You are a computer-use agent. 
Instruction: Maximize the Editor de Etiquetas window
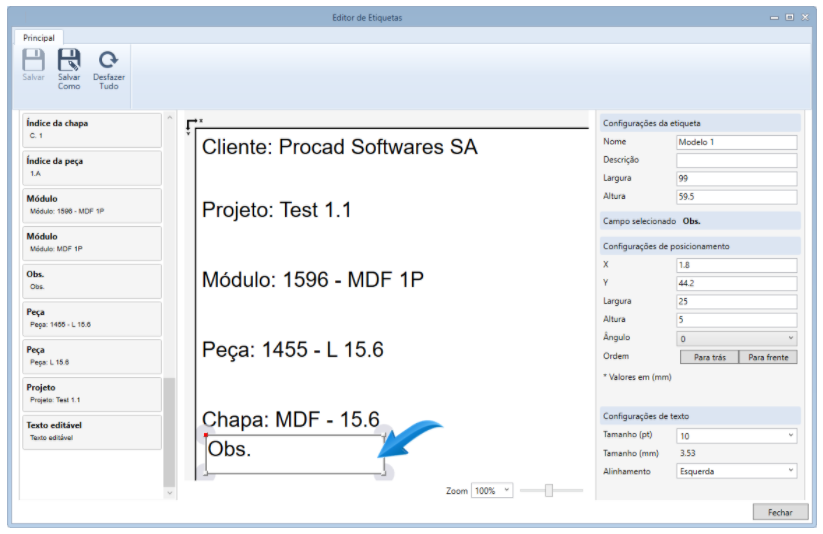789,17
